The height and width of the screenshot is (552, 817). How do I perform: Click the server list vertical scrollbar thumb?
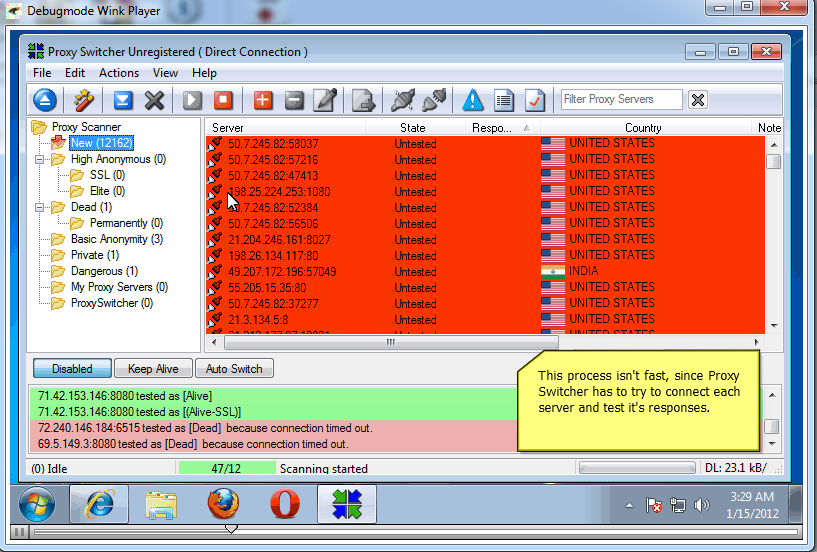click(x=774, y=162)
